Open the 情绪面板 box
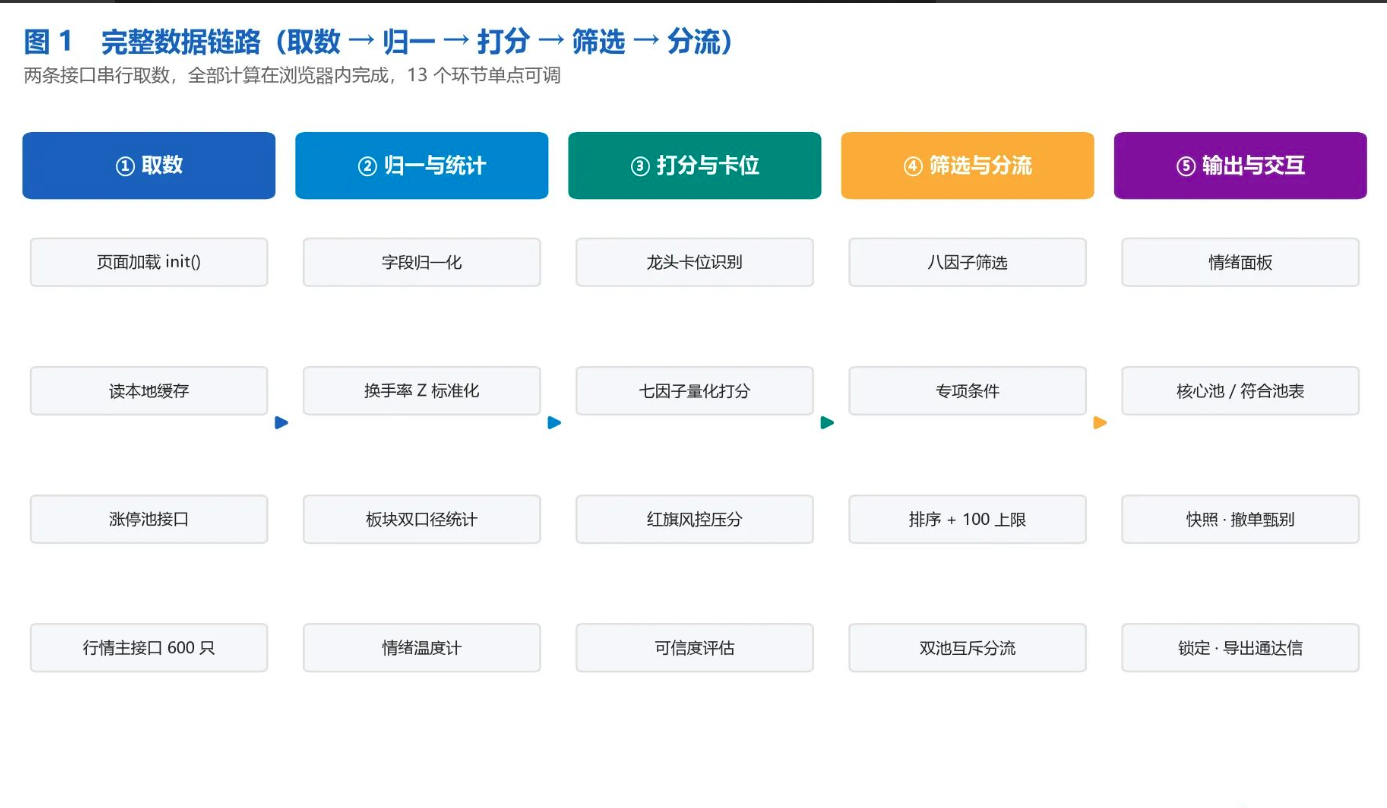Viewport: 1387px width, 808px height. pyautogui.click(x=1241, y=262)
